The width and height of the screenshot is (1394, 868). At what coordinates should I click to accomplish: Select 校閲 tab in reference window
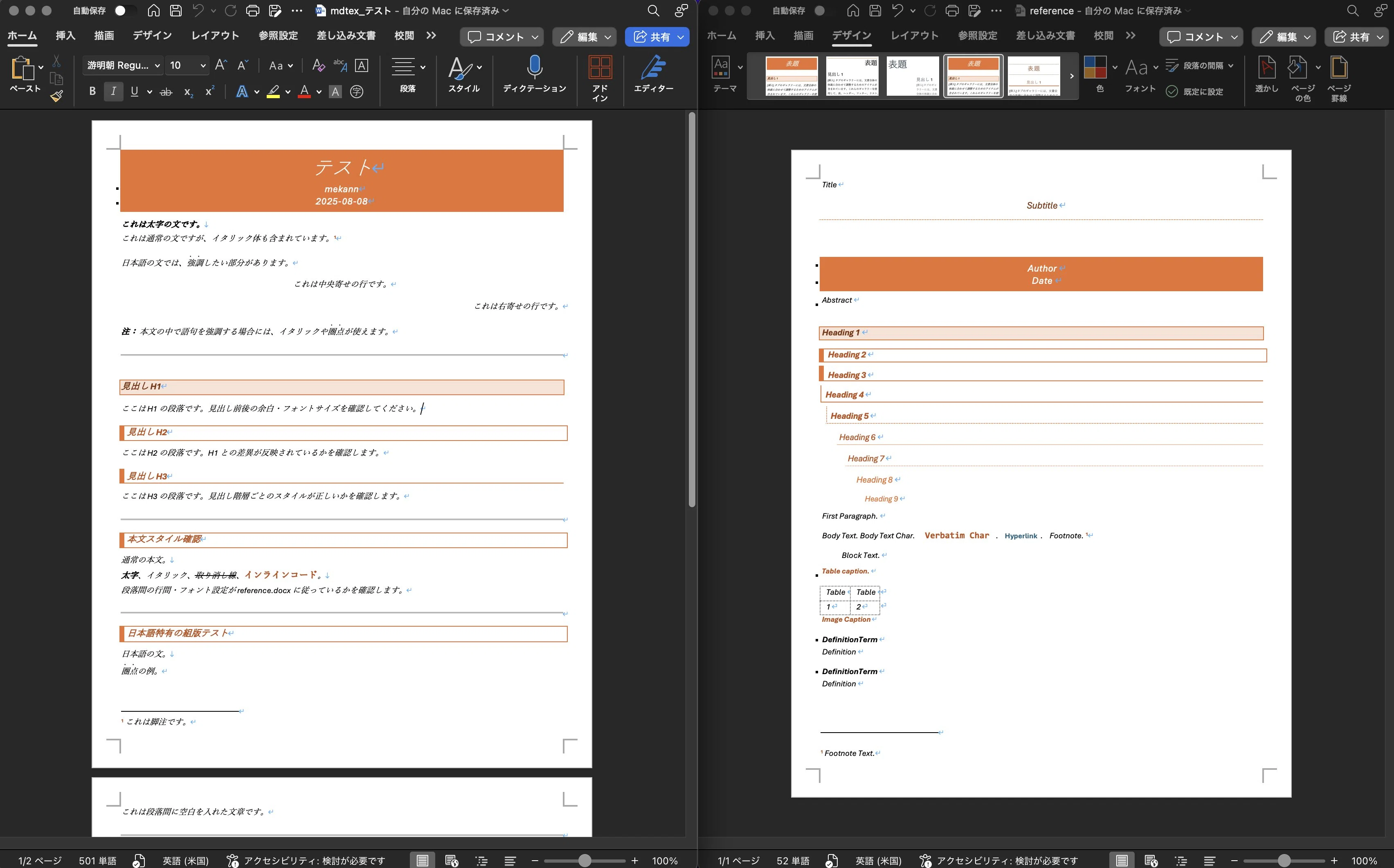point(1103,36)
